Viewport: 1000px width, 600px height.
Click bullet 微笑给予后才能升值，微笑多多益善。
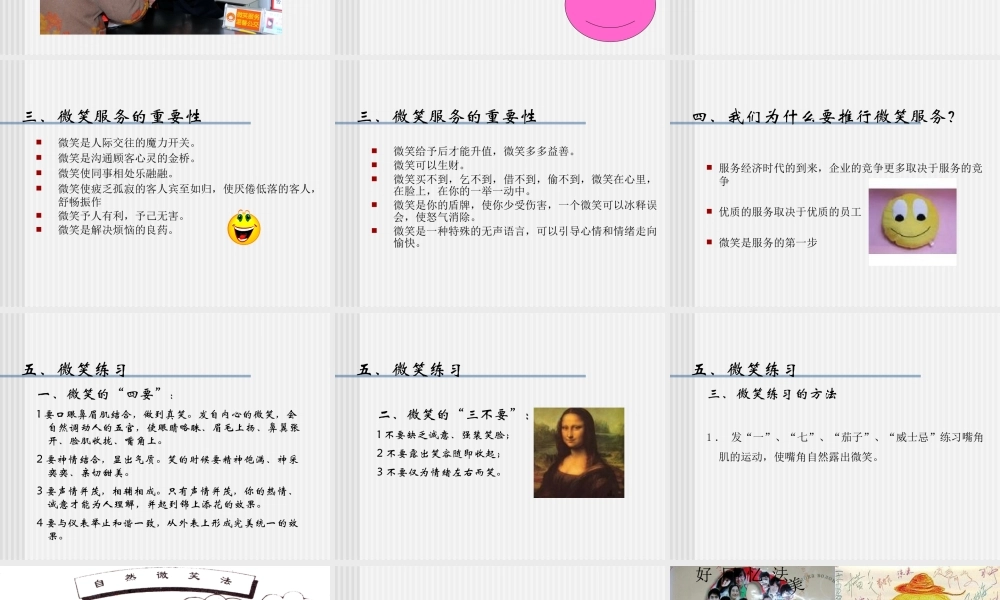point(486,151)
